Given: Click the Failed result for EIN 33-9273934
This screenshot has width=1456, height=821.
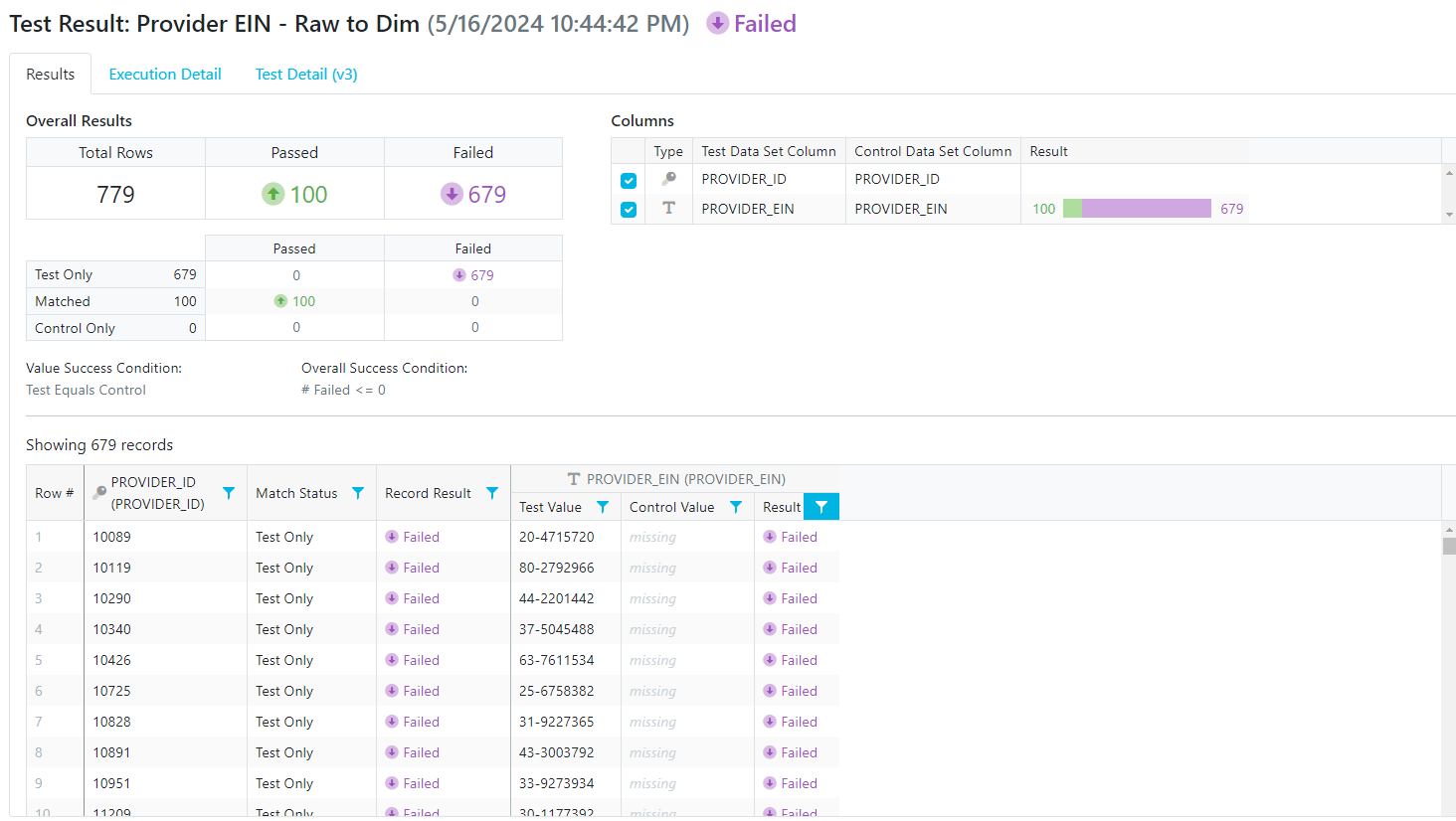Looking at the screenshot, I should coord(799,783).
